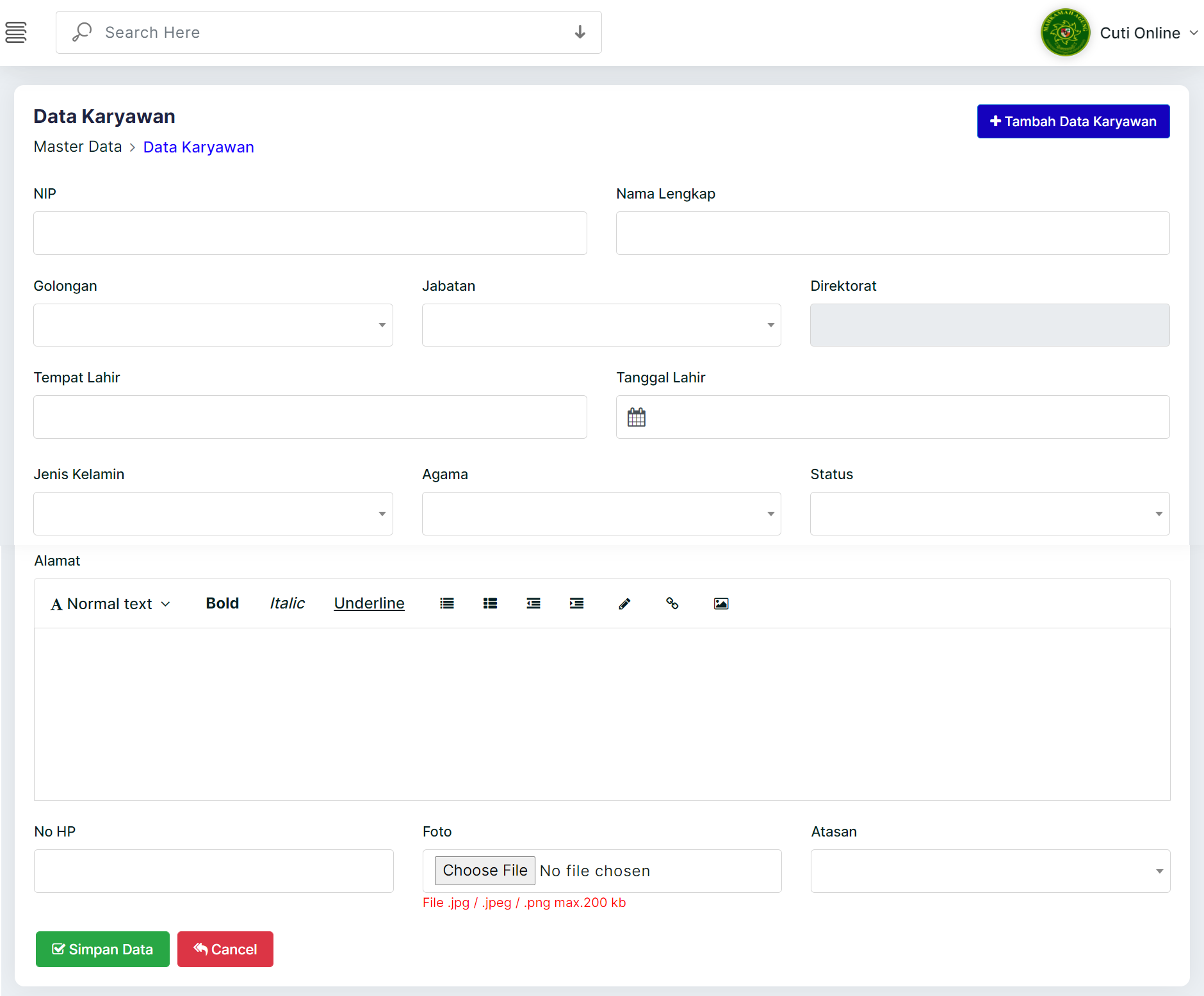This screenshot has width=1204, height=996.
Task: Select the pencil tool in the editor toolbar
Action: (x=624, y=603)
